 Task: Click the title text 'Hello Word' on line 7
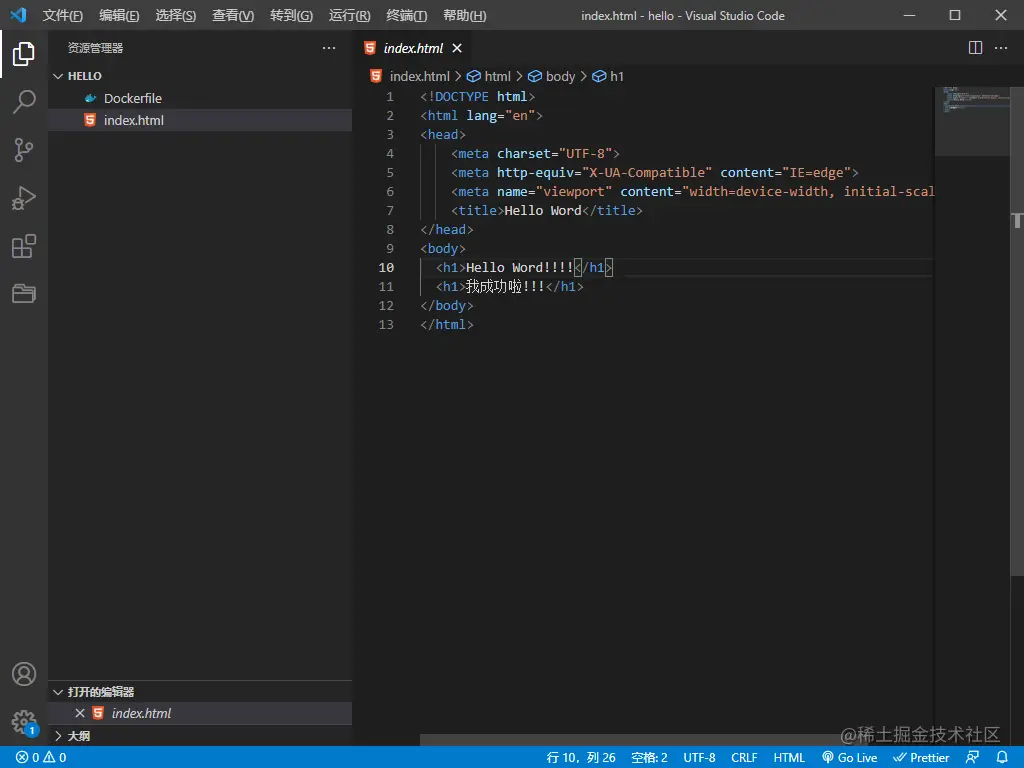[543, 210]
